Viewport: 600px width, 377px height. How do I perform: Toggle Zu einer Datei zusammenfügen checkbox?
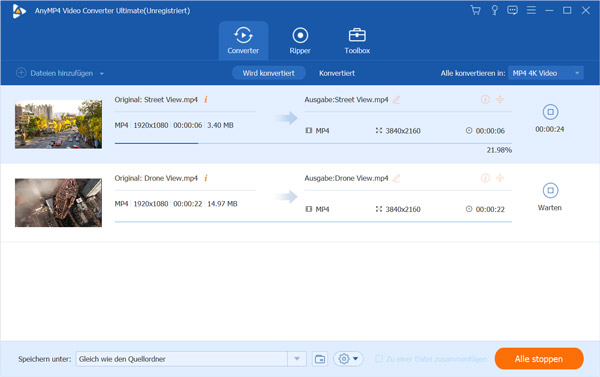point(379,359)
